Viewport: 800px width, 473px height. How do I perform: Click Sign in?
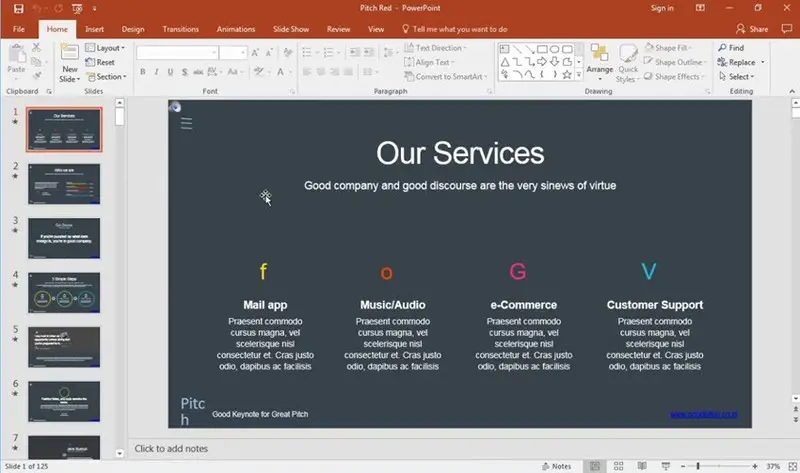[662, 8]
